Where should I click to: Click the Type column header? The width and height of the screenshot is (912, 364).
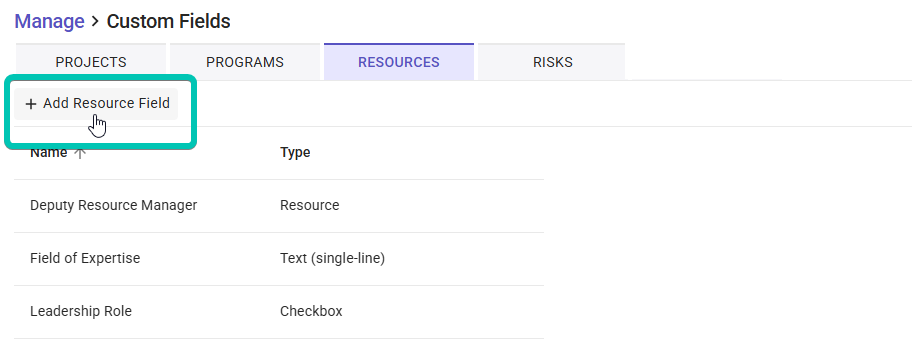295,152
